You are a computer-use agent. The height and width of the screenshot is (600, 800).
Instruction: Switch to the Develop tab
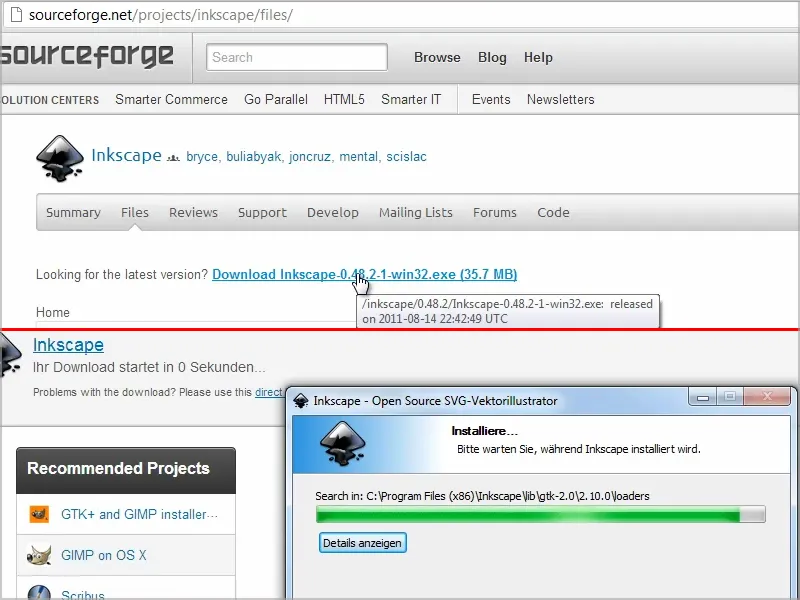pos(333,213)
